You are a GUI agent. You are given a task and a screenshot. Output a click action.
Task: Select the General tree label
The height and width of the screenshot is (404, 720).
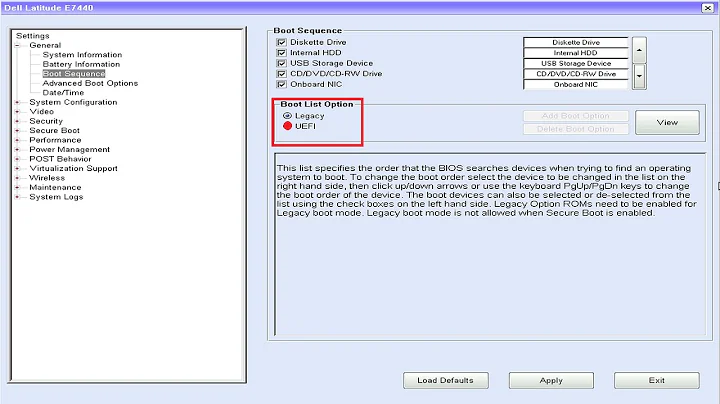[45, 45]
